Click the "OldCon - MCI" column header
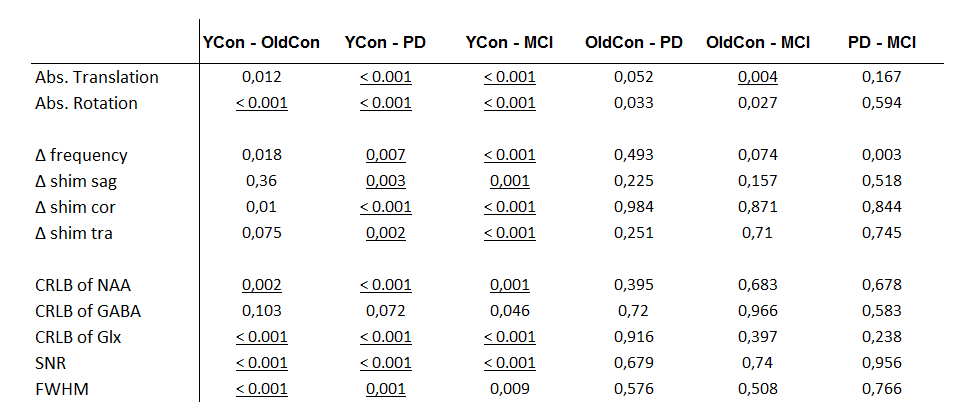 tap(757, 43)
